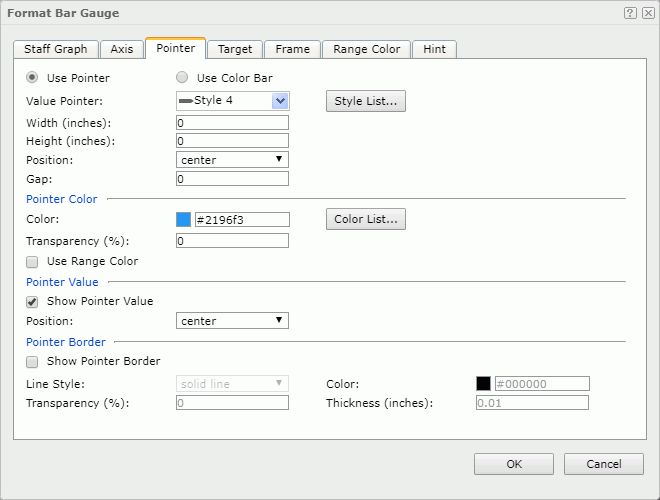Select the Use Color Bar option
The height and width of the screenshot is (500, 660).
point(182,78)
